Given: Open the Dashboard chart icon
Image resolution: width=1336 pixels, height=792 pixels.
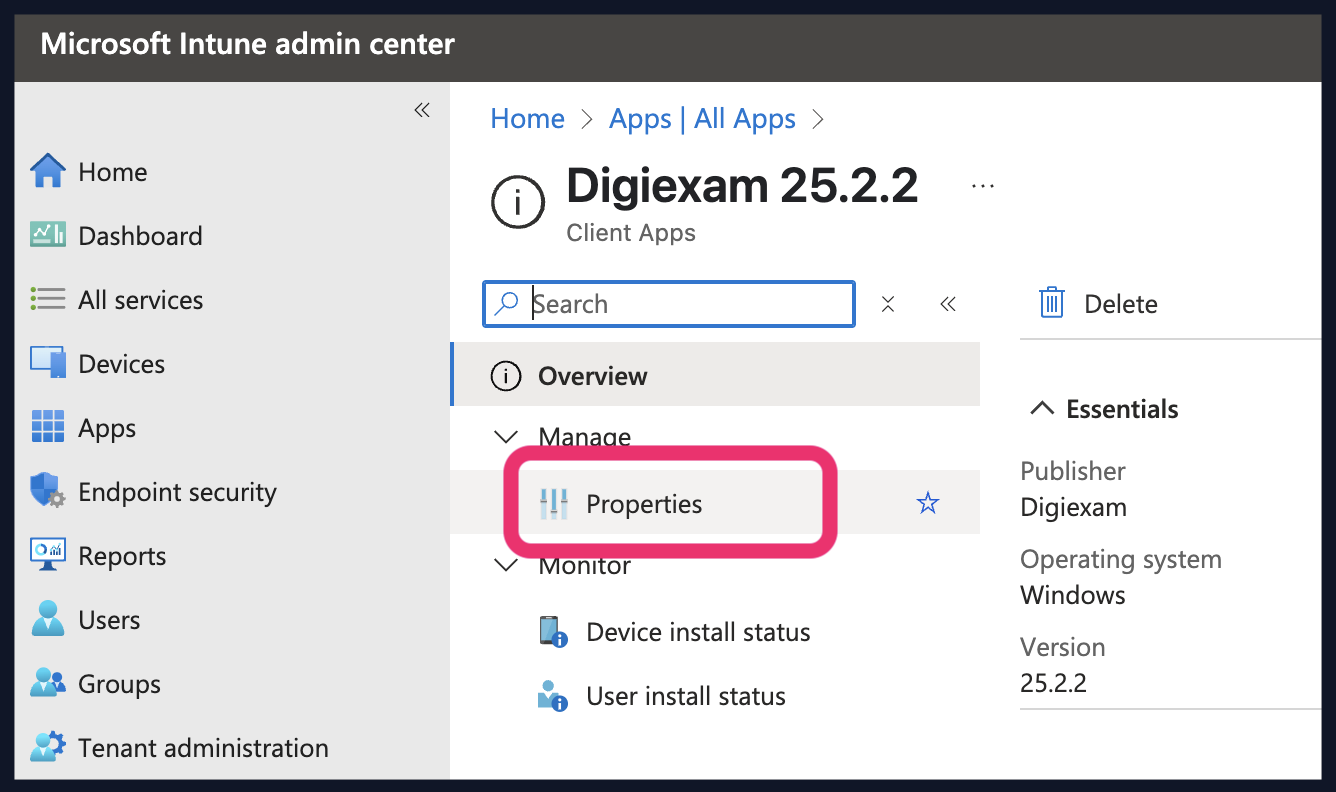Looking at the screenshot, I should pos(48,236).
